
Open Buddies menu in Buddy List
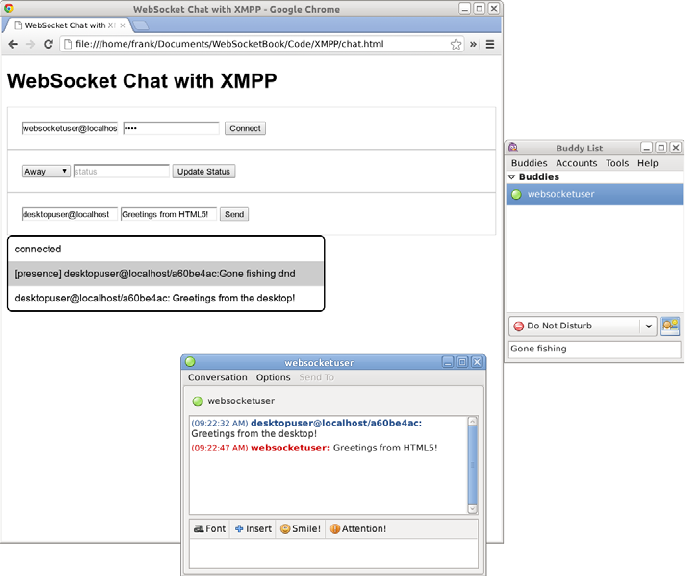point(529,163)
